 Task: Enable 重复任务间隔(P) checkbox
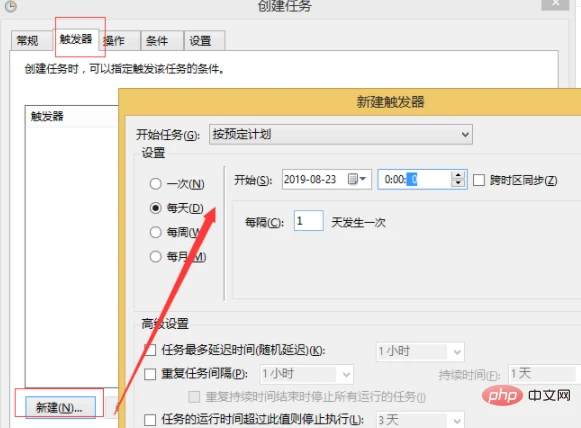150,374
